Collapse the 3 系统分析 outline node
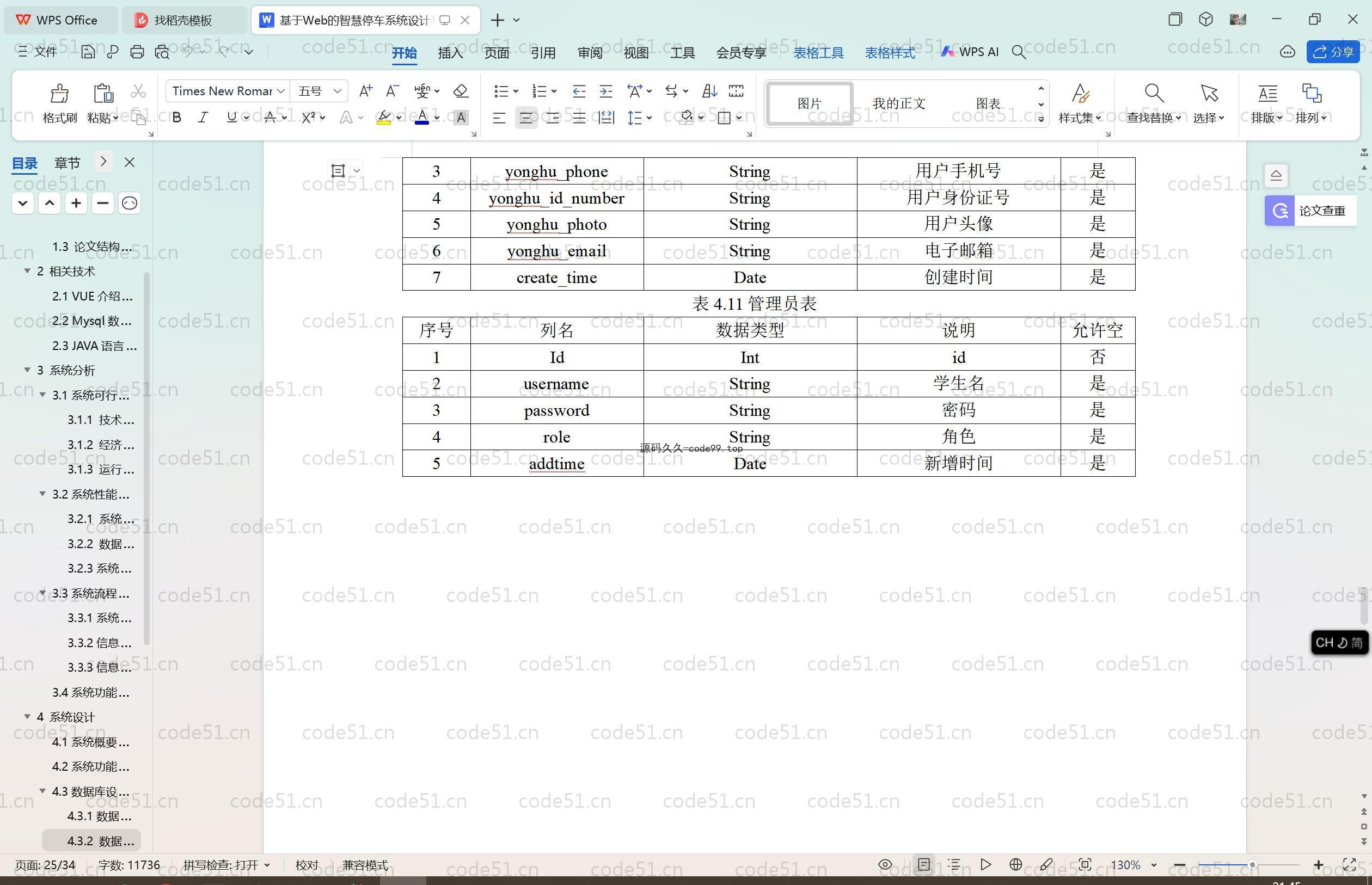Screen dimensions: 1372x885 [27, 370]
